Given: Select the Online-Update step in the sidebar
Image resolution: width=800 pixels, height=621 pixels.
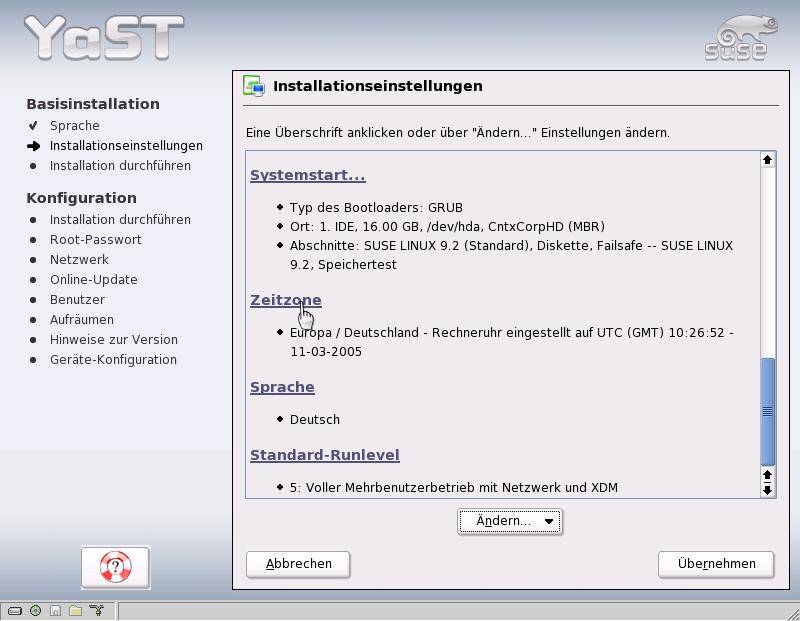Looking at the screenshot, I should pyautogui.click(x=93, y=280).
